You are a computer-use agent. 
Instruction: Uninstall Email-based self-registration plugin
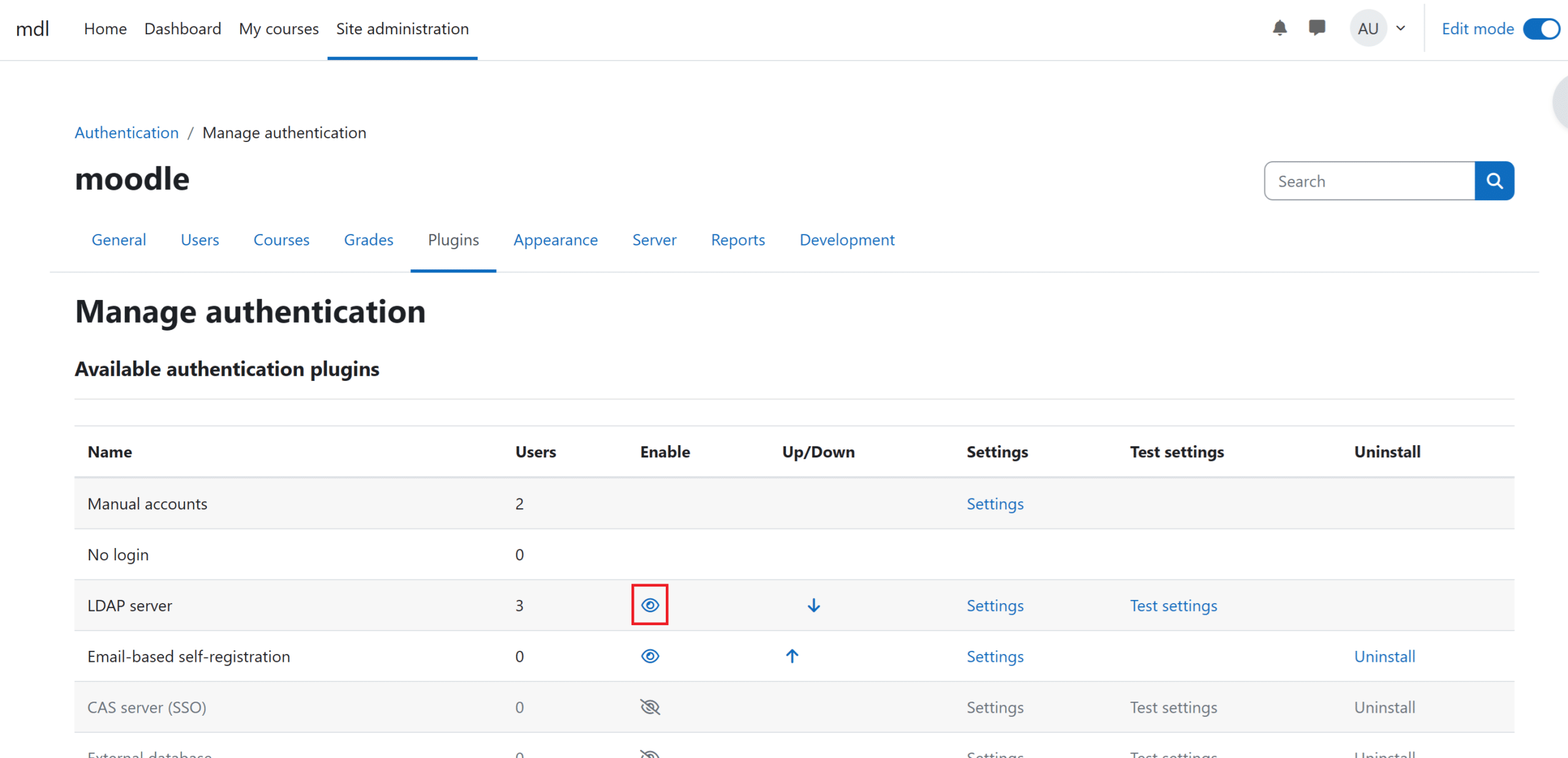(x=1384, y=656)
